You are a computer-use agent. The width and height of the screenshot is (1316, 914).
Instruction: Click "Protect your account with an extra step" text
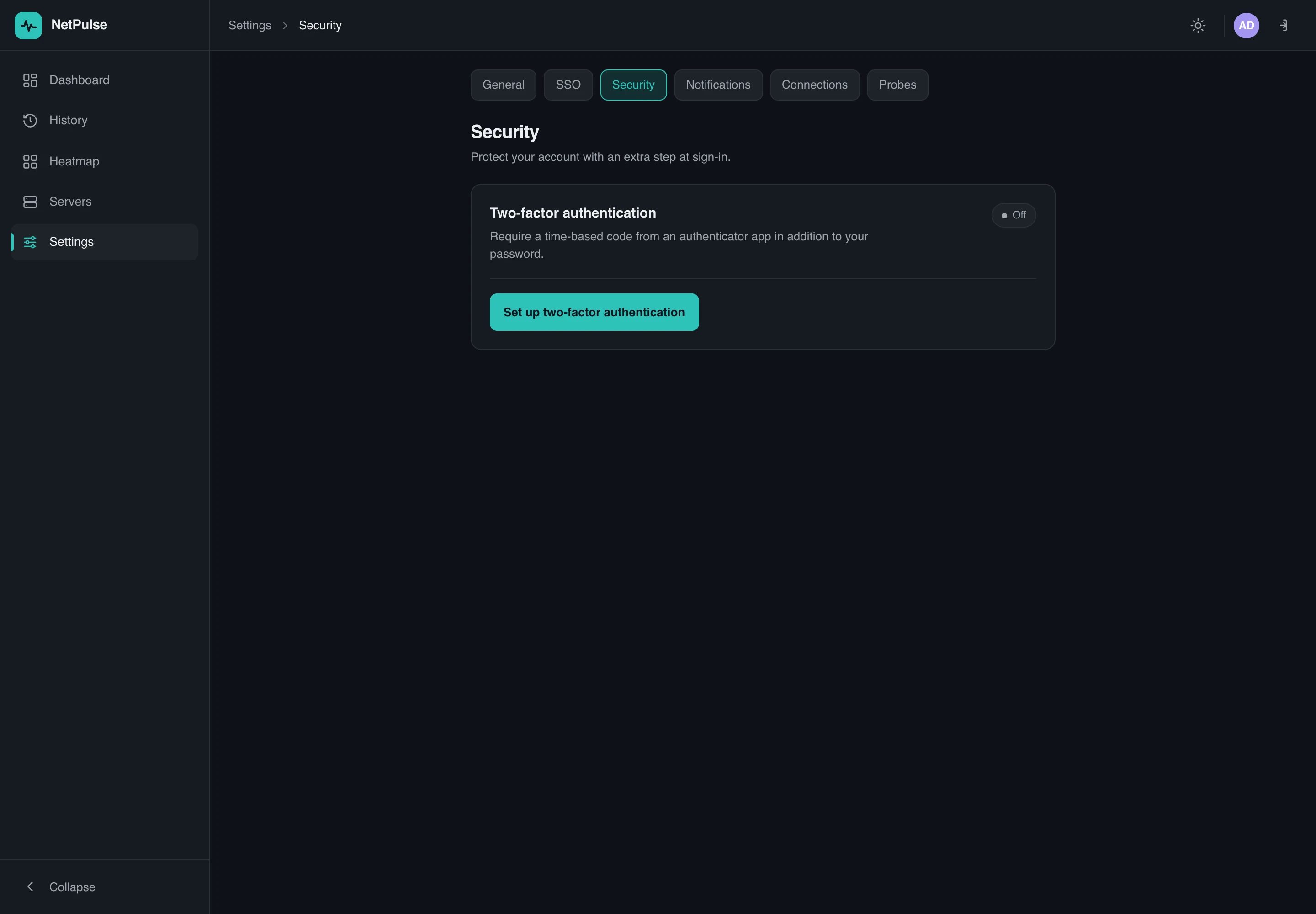[x=600, y=157]
